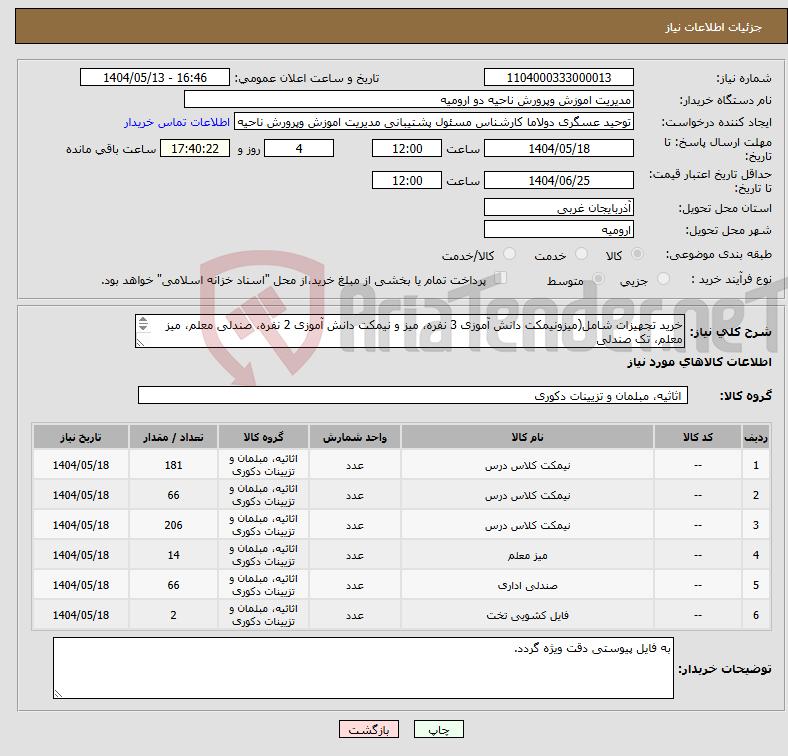788x756 pixels.
Task: Click the گروه کالا field اثاثیه، مبلمان
Action: [413, 396]
